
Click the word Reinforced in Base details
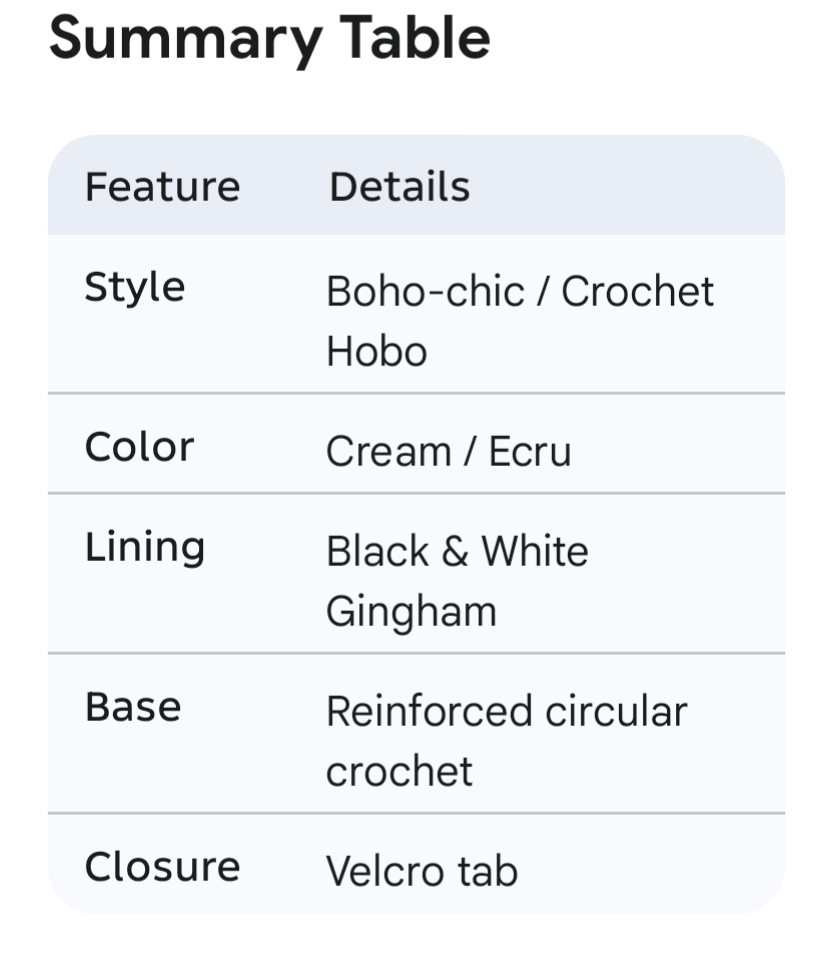tap(429, 712)
